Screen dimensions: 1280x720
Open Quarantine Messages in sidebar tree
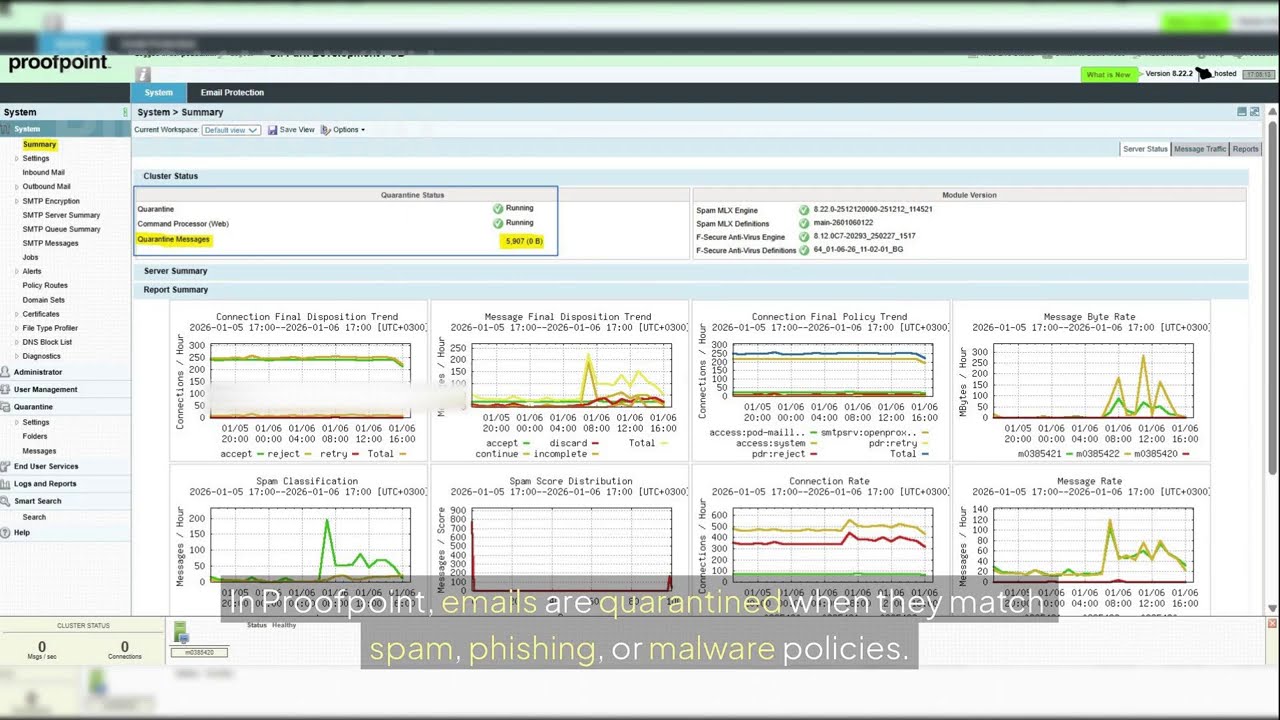39,451
